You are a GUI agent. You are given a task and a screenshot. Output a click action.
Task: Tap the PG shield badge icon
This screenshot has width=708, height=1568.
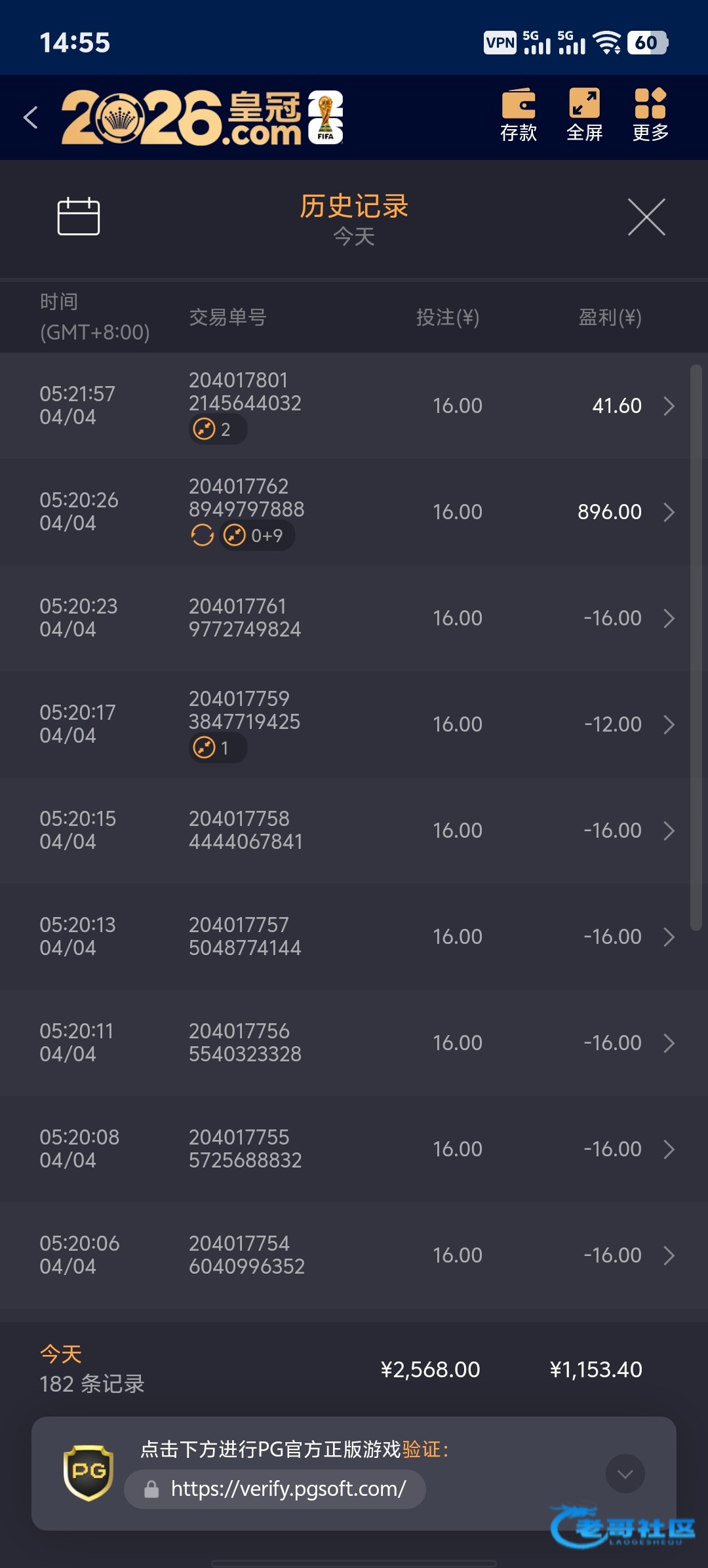click(88, 1473)
